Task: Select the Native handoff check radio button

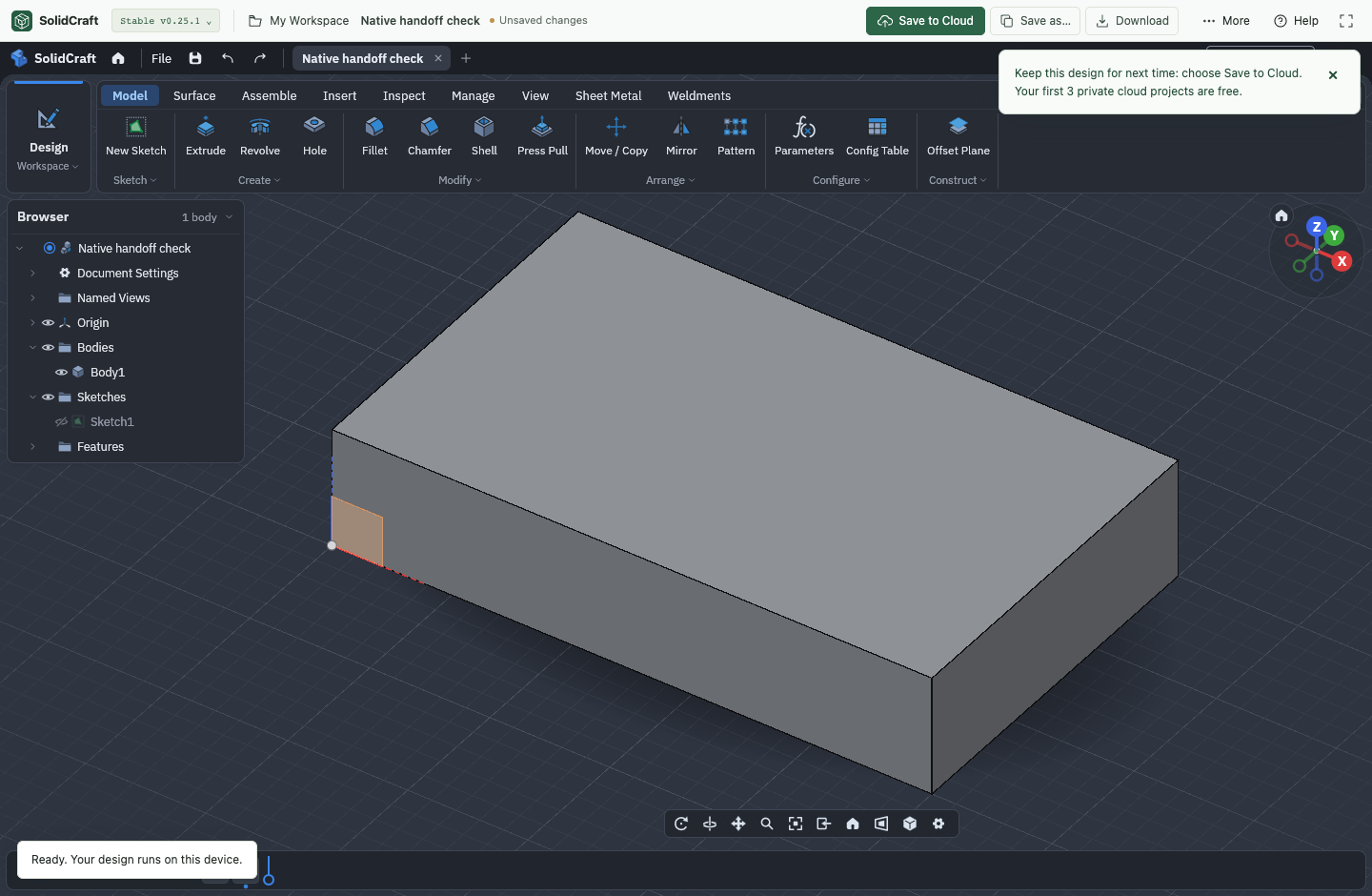Action: [x=50, y=248]
